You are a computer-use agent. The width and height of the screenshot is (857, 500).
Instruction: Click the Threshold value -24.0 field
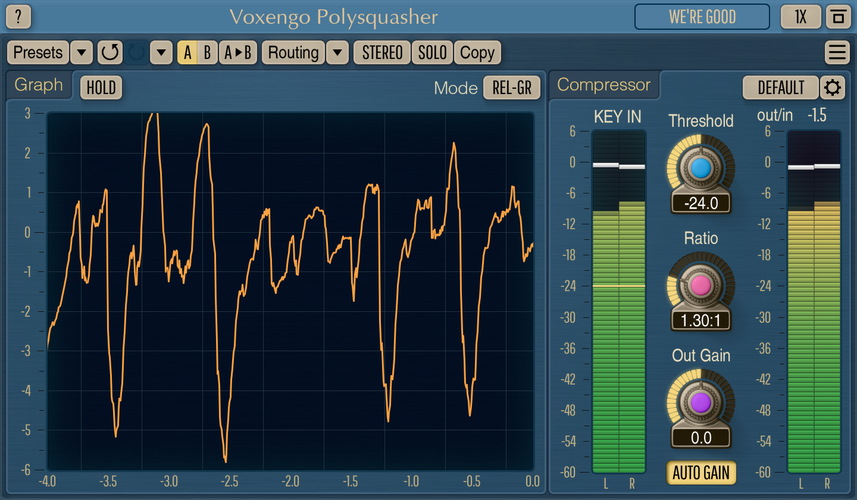[x=701, y=203]
